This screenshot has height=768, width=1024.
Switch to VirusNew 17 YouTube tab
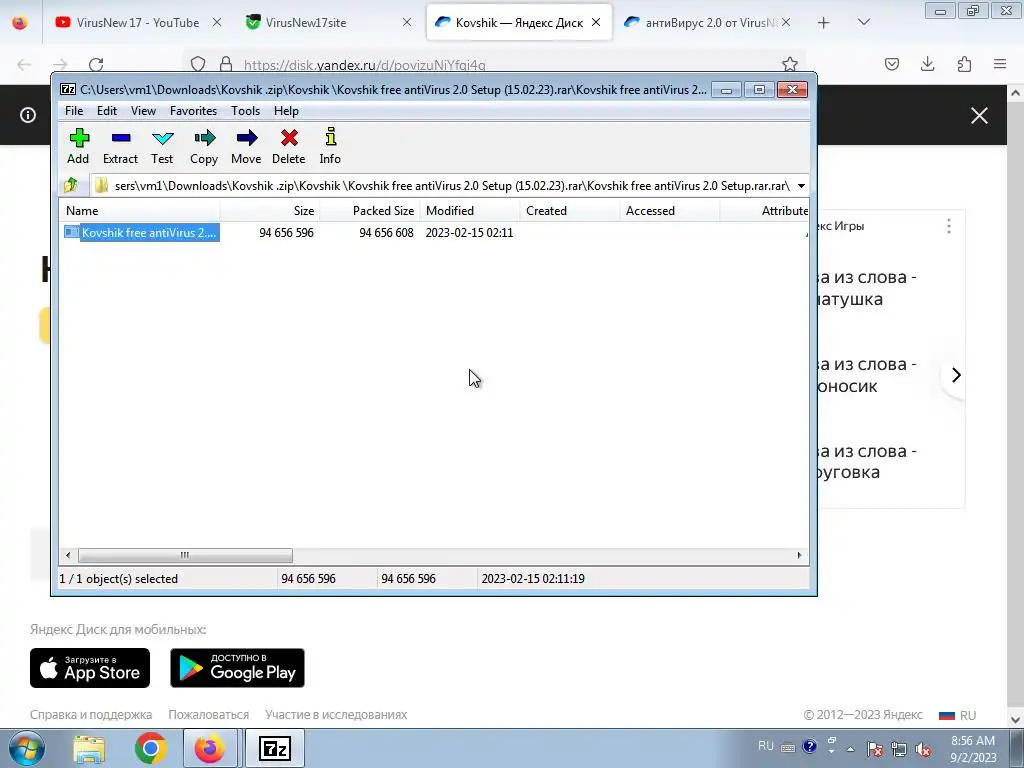(x=138, y=23)
